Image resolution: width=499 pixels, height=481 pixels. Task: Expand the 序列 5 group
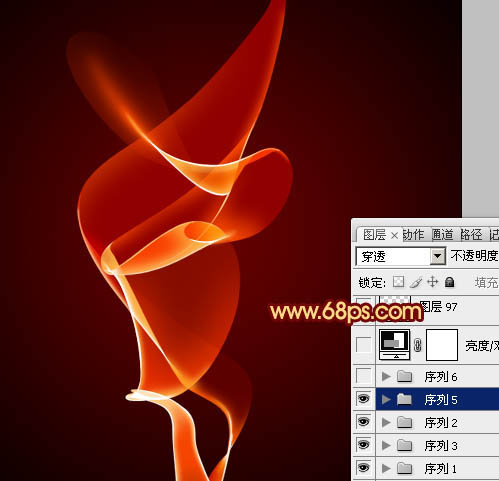[x=386, y=399]
